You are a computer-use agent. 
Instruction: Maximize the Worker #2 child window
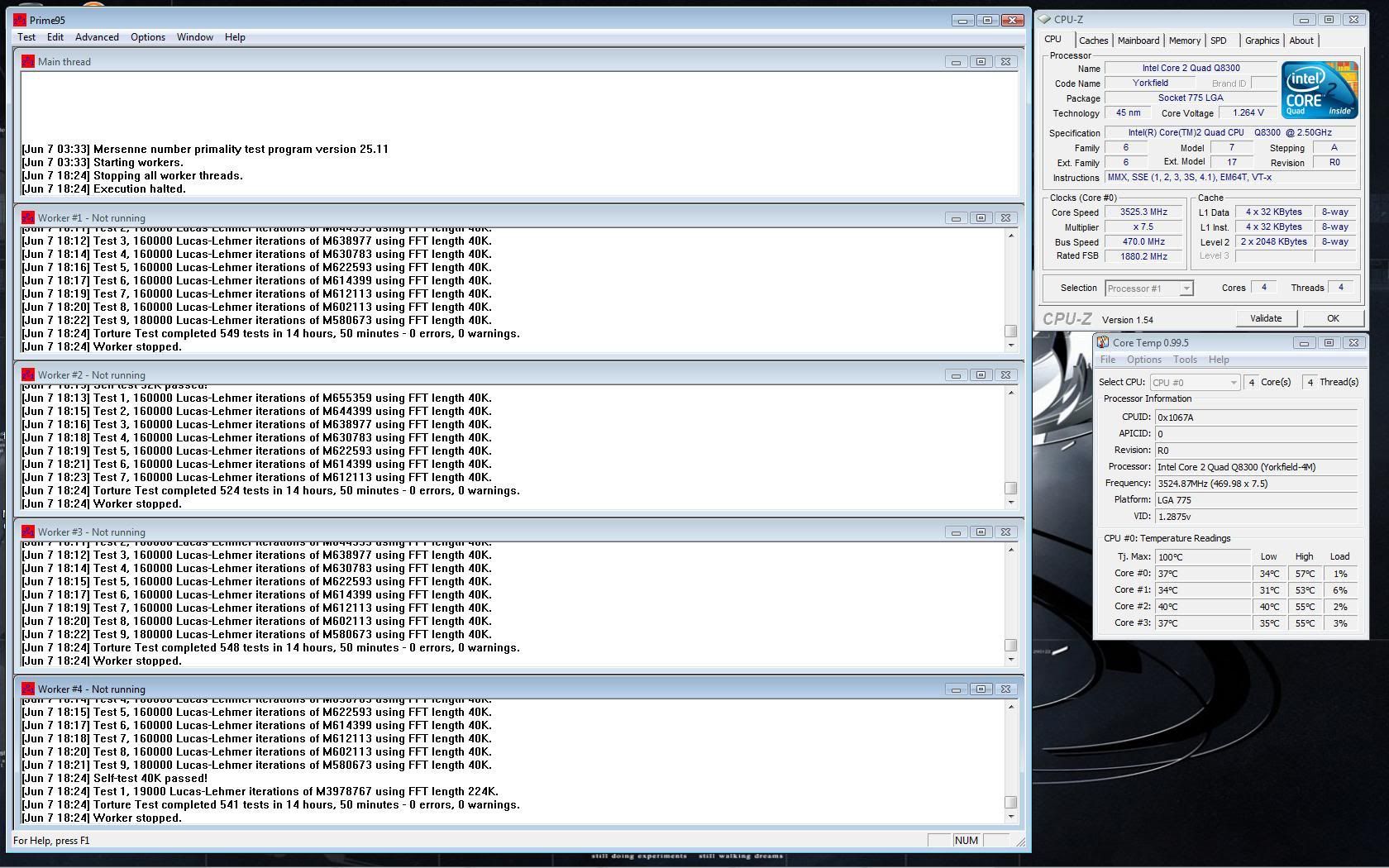(981, 375)
